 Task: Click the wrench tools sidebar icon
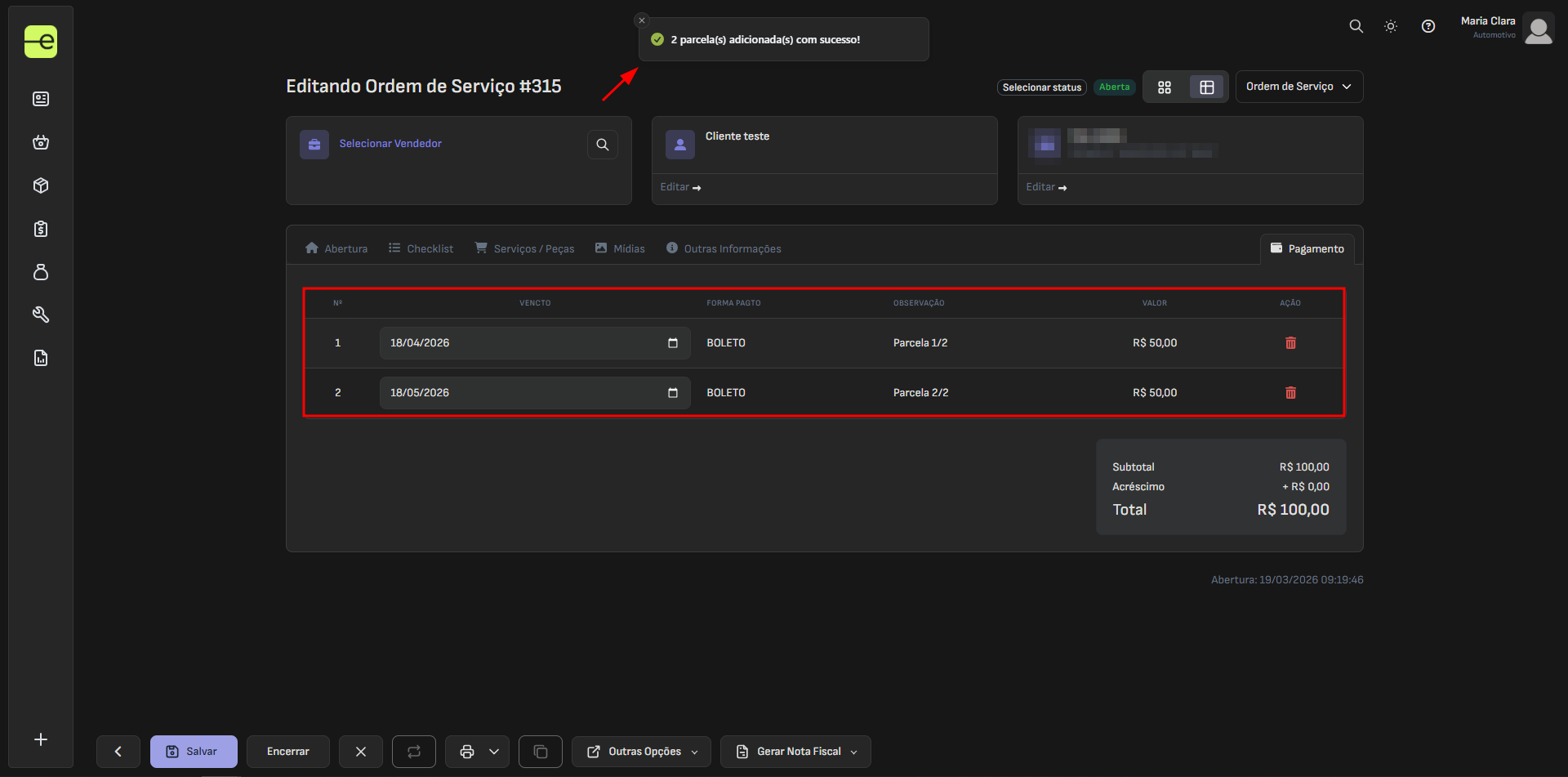(x=41, y=315)
